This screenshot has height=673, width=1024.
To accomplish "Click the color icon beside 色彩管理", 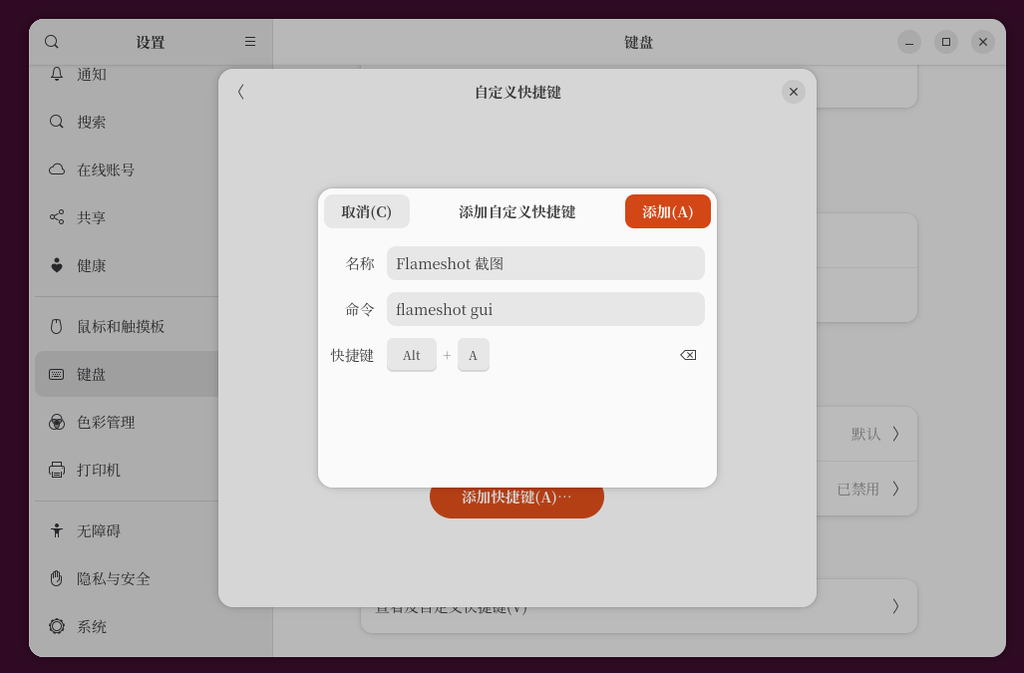I will click(57, 422).
